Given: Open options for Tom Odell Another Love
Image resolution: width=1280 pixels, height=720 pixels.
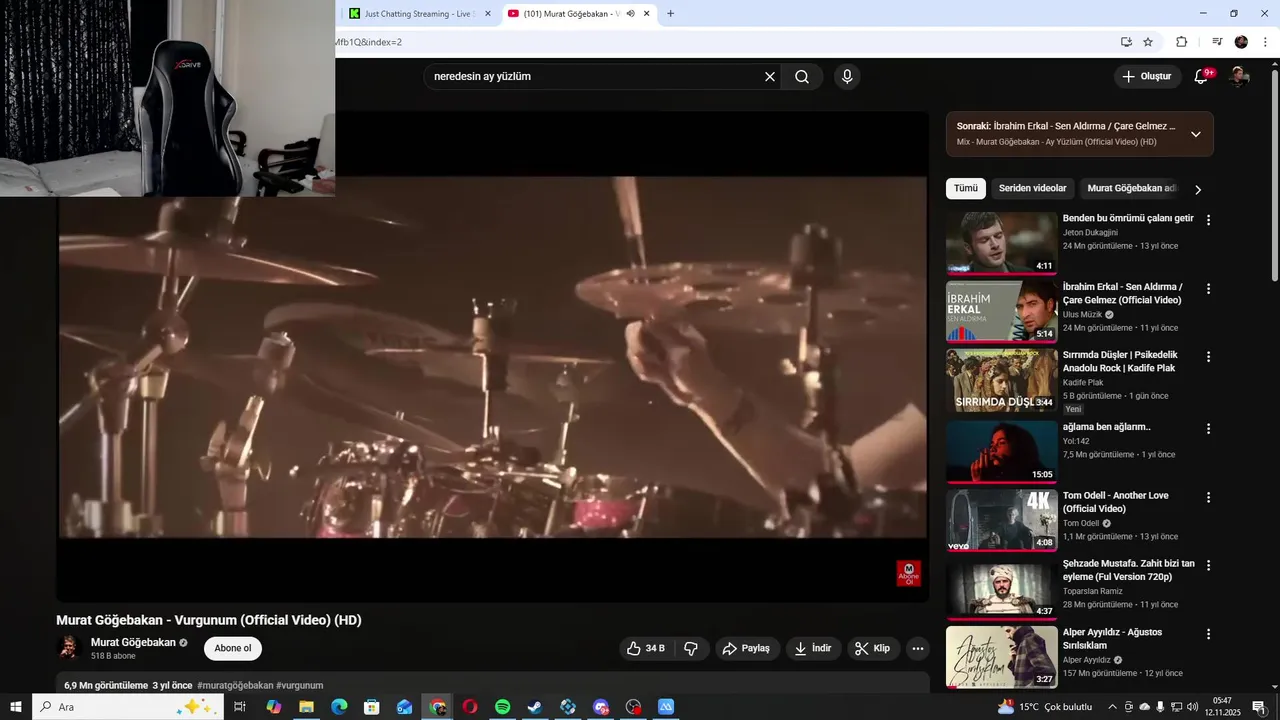Looking at the screenshot, I should (1208, 496).
